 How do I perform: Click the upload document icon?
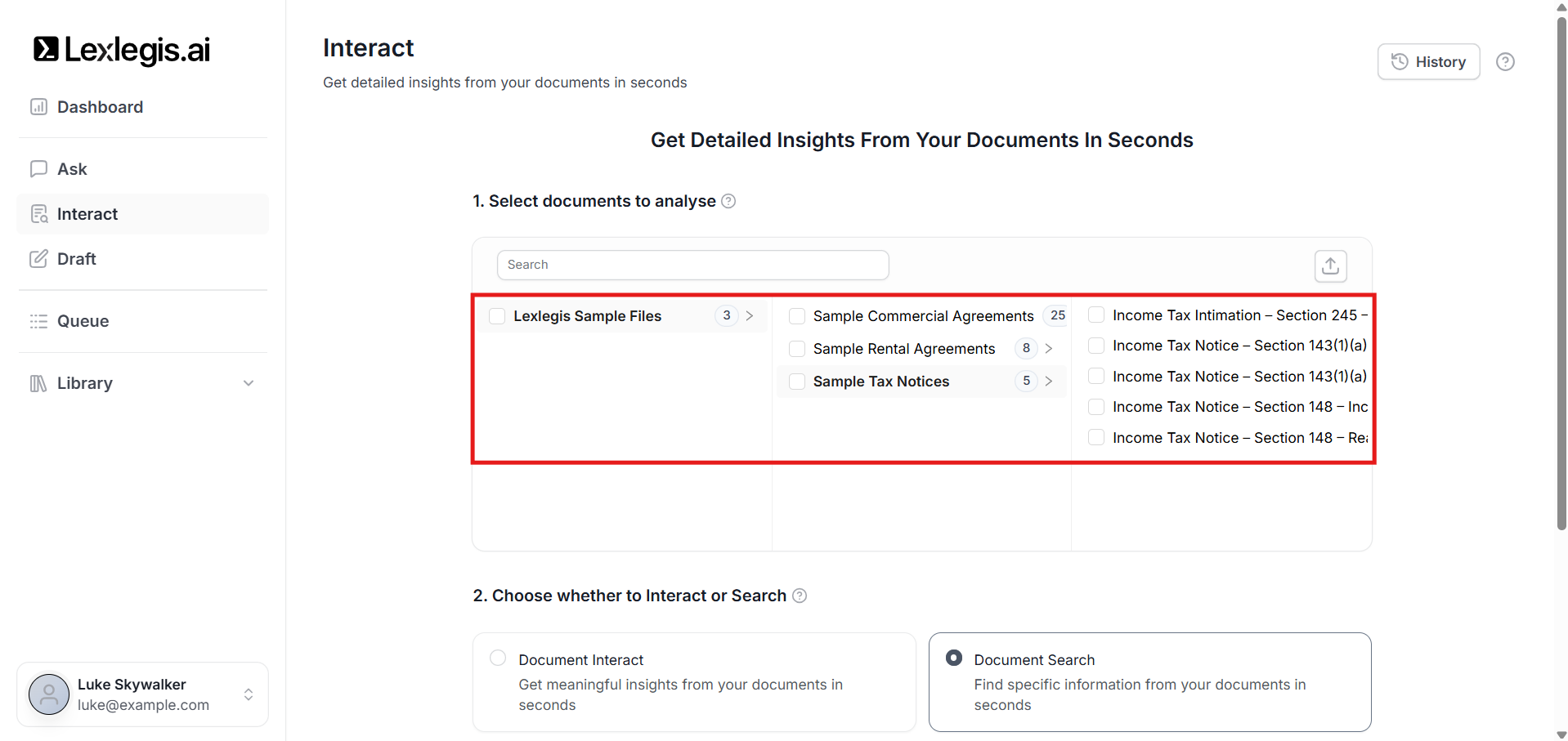point(1330,266)
